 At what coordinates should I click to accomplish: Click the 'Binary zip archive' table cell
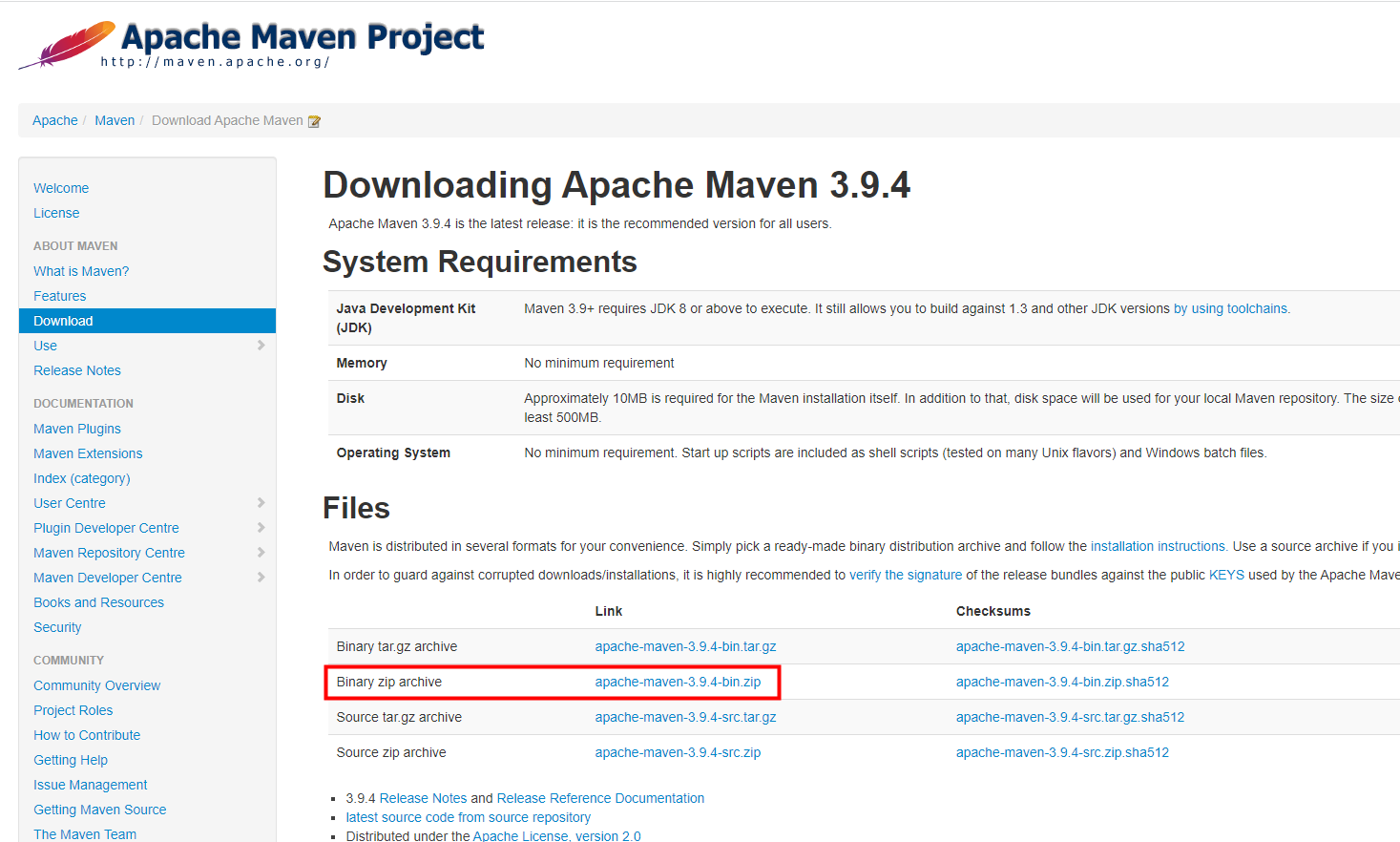tap(388, 682)
